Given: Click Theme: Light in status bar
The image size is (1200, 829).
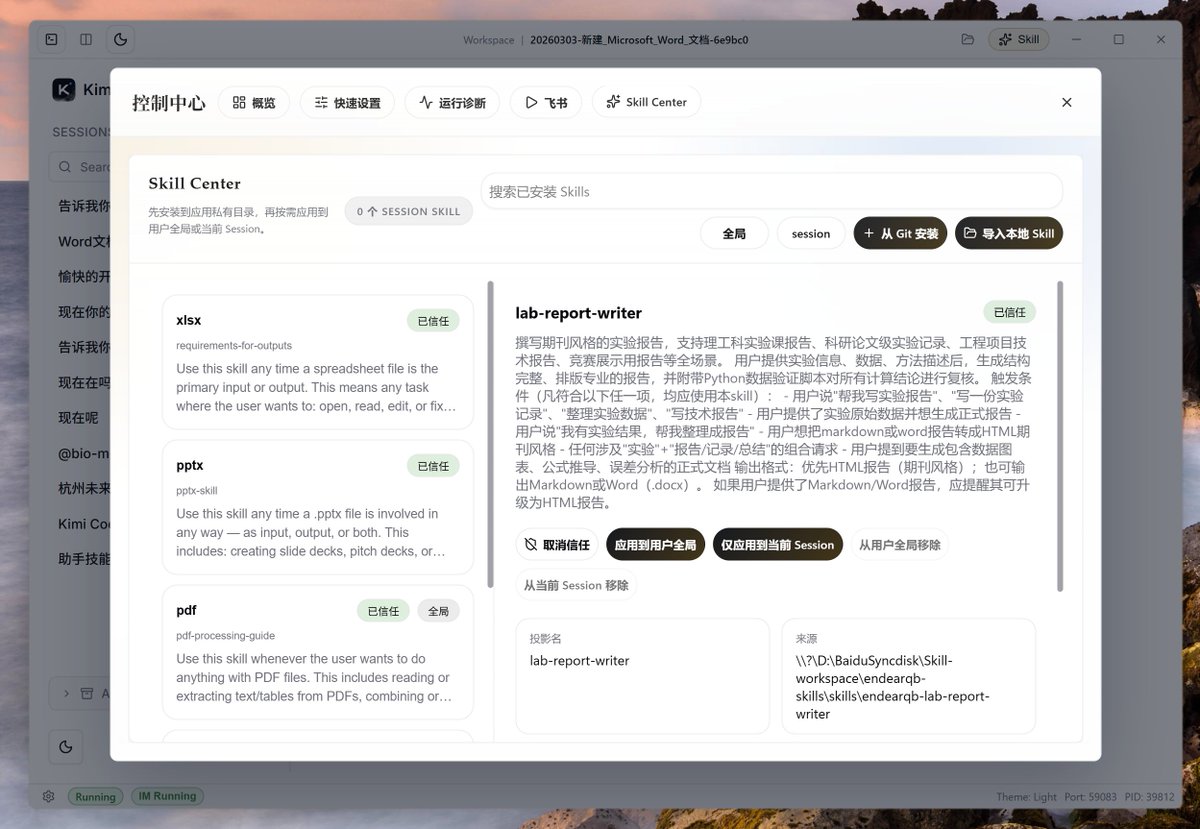Looking at the screenshot, I should (x=1026, y=797).
